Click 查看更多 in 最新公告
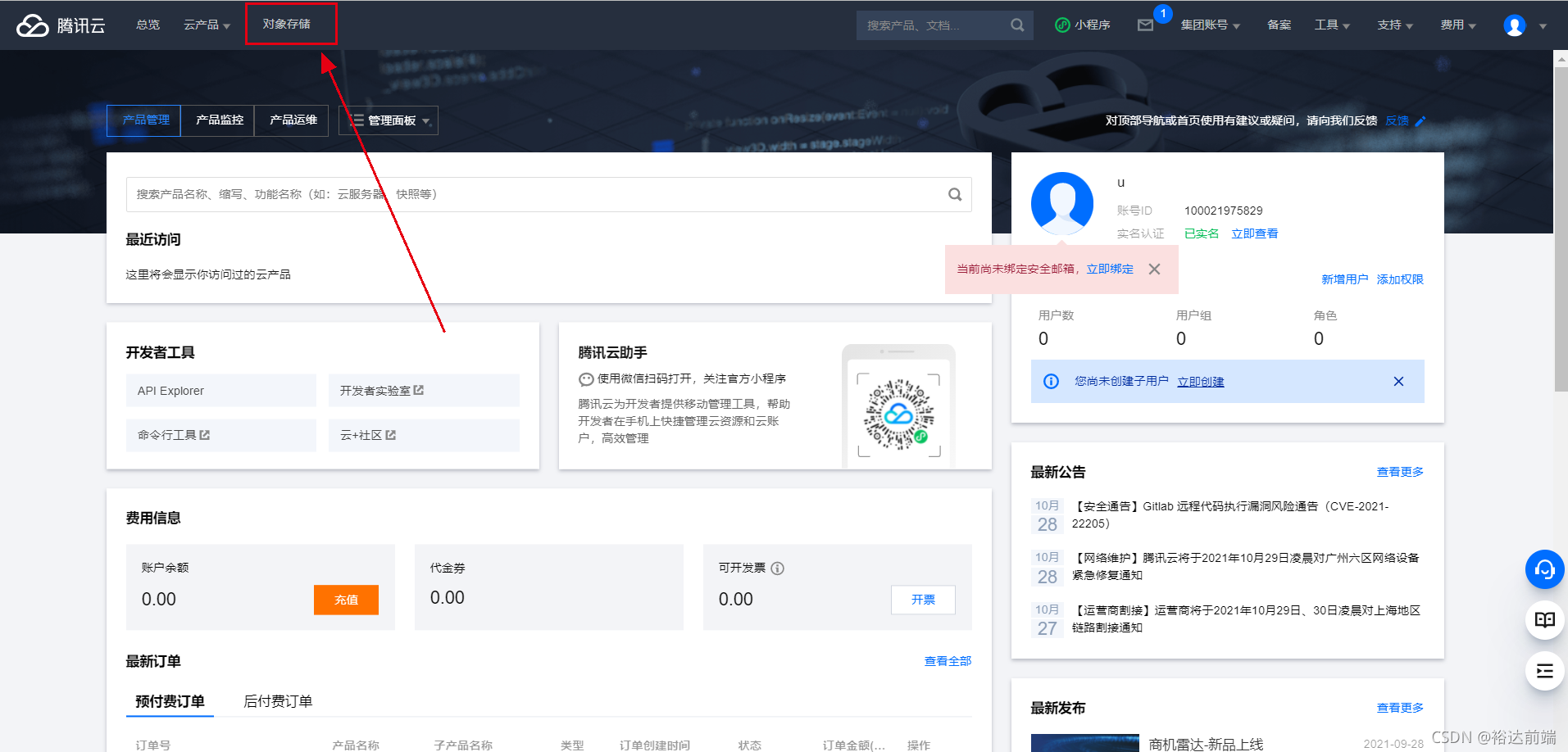 [1400, 472]
